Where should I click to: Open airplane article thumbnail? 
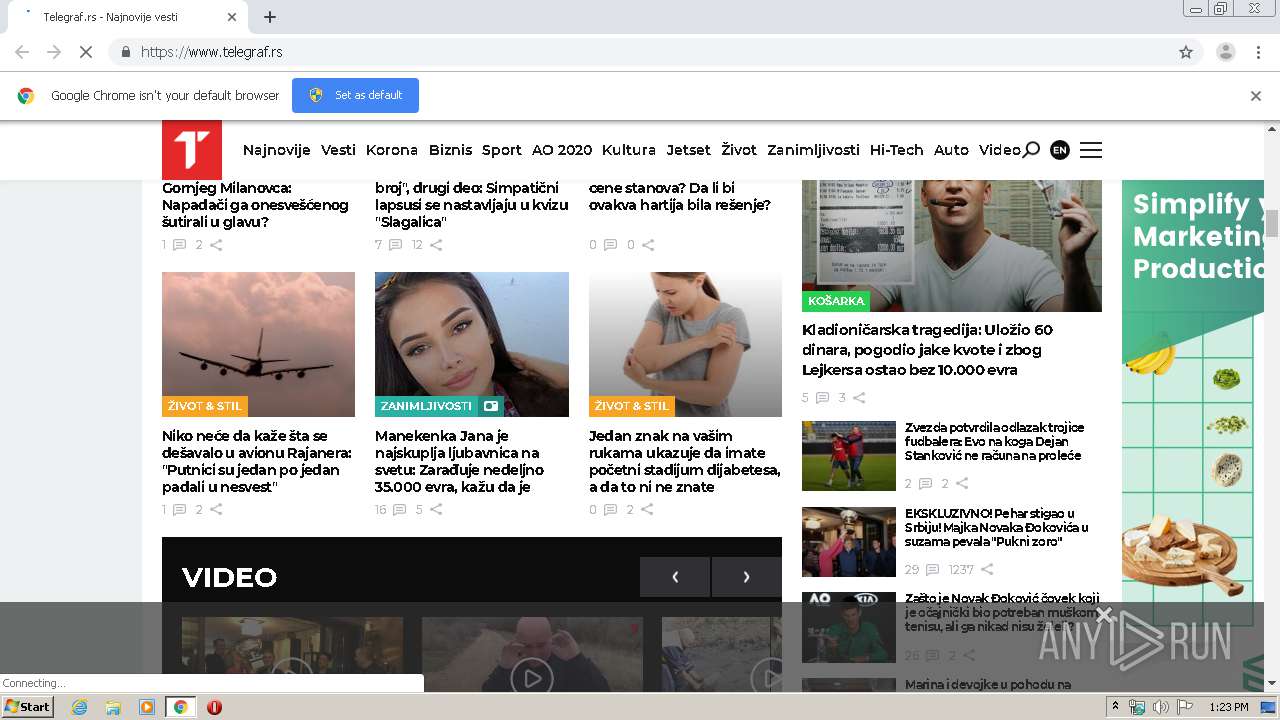[258, 344]
